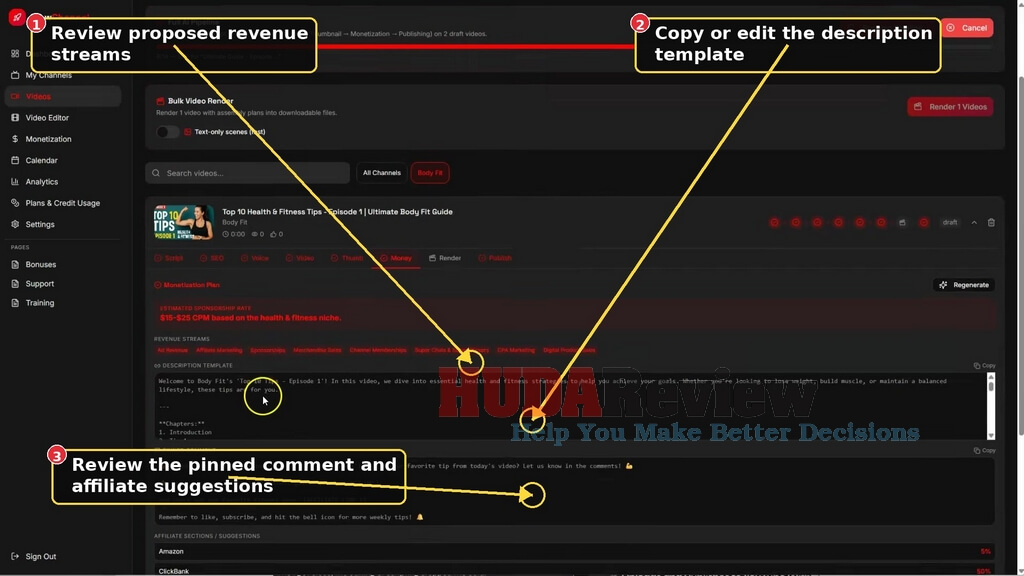Image resolution: width=1024 pixels, height=576 pixels.
Task: Switch to the Script tab
Action: tap(168, 258)
